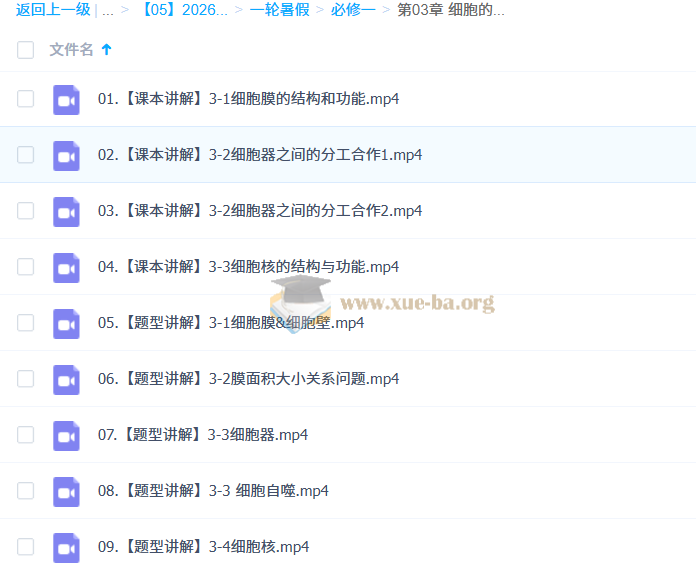Go to 一轮暑假 breadcrumb folder
696x573 pixels.
tap(278, 11)
